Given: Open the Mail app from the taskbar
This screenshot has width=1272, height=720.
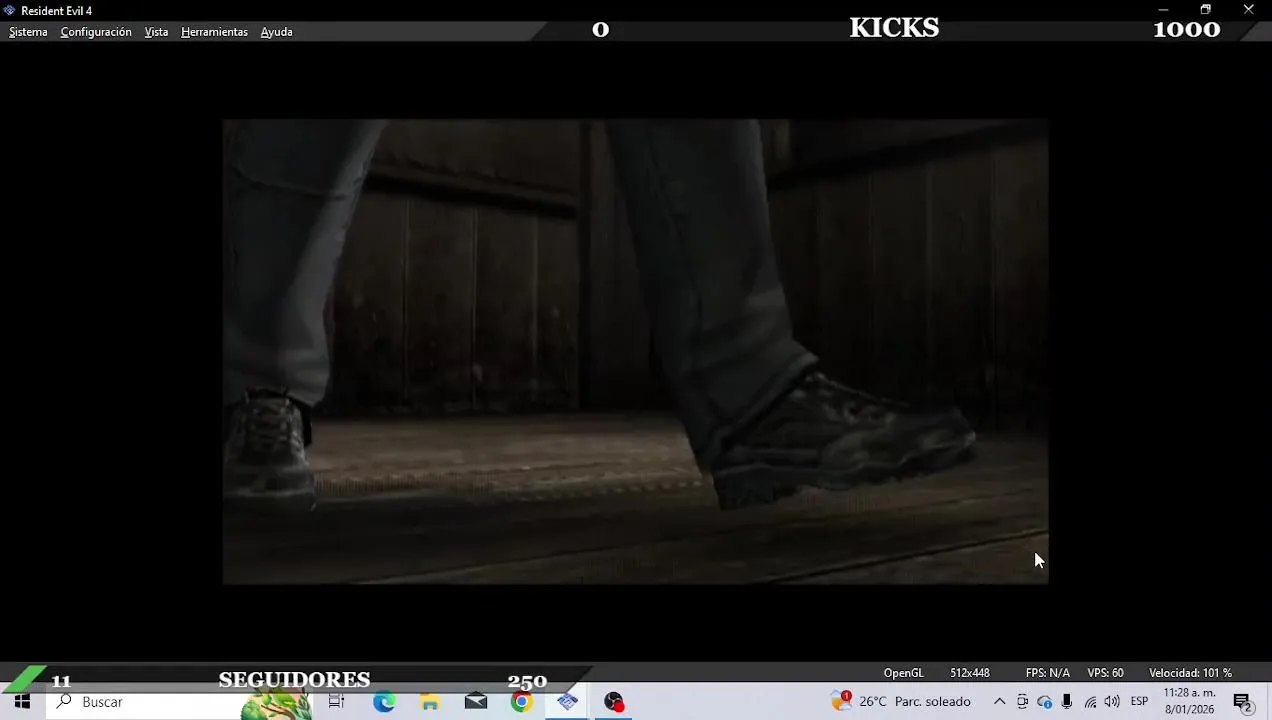Looking at the screenshot, I should (x=476, y=702).
